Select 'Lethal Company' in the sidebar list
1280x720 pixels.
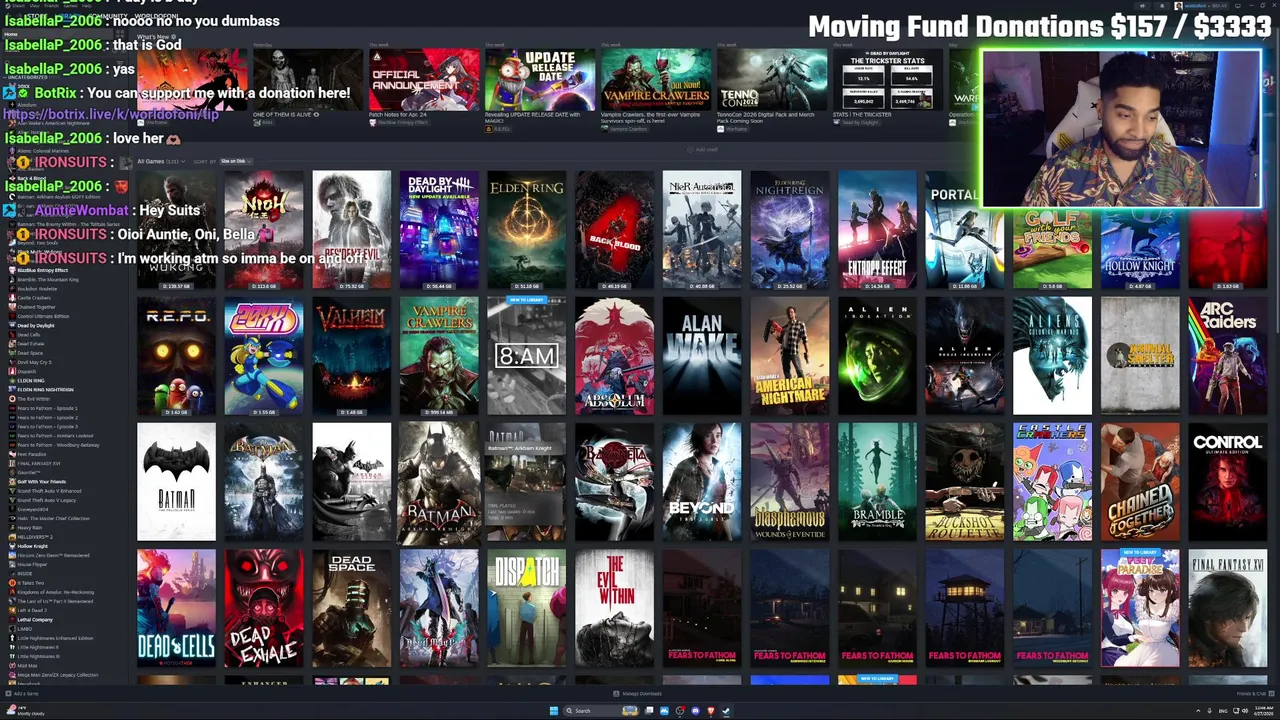point(35,620)
